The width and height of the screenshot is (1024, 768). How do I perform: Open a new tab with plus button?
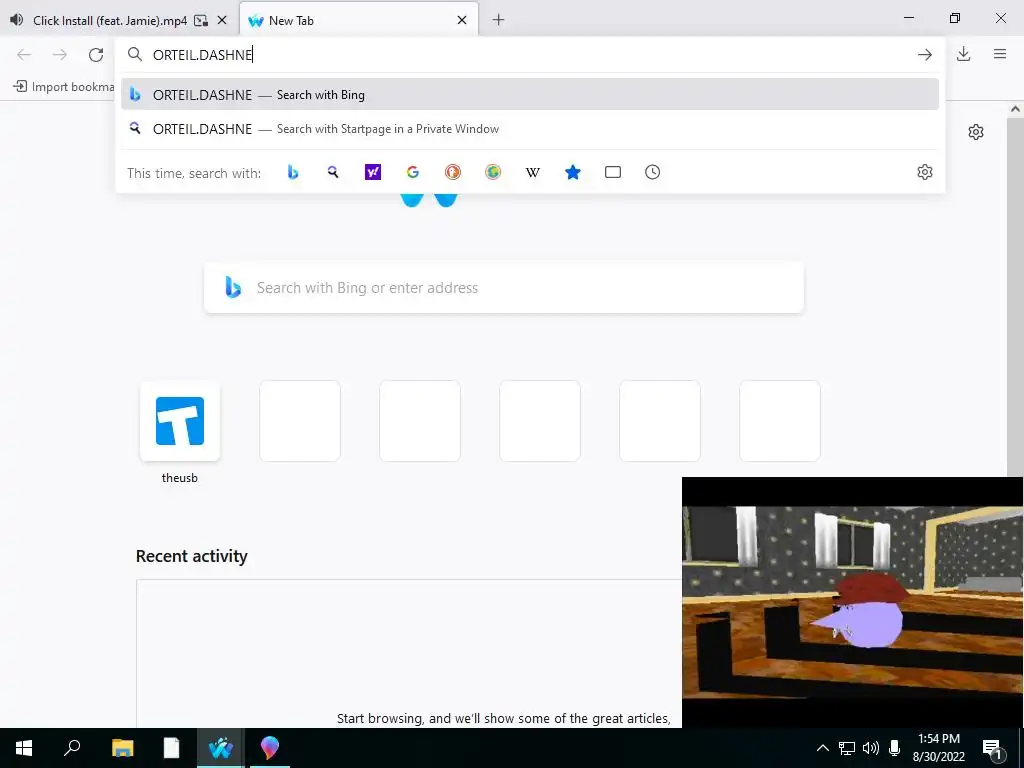pyautogui.click(x=498, y=20)
